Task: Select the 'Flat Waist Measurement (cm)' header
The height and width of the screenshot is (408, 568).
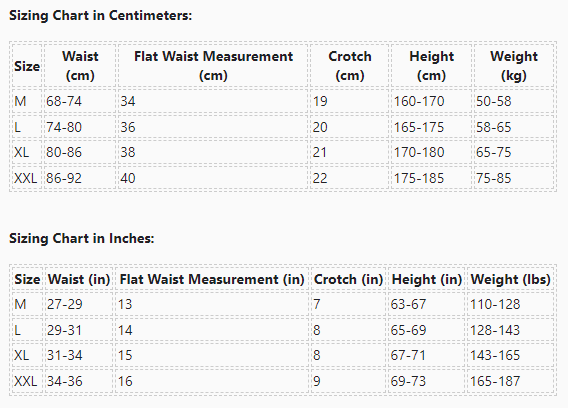Action: pos(213,66)
